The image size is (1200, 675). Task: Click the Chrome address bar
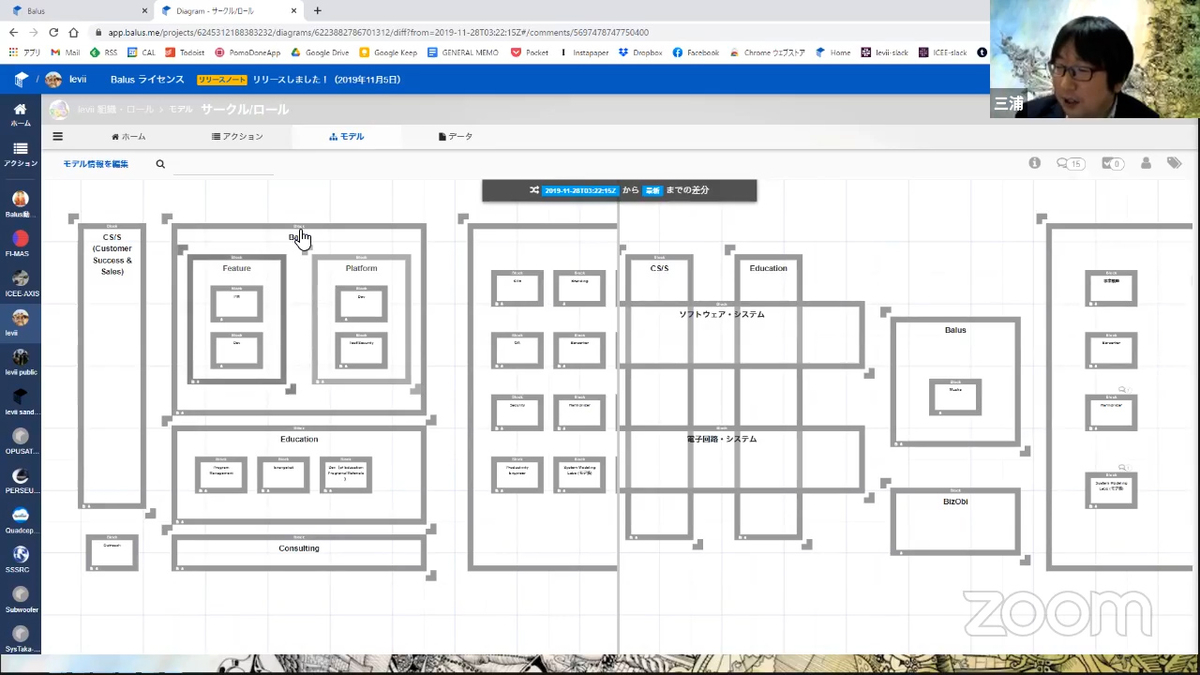point(540,32)
